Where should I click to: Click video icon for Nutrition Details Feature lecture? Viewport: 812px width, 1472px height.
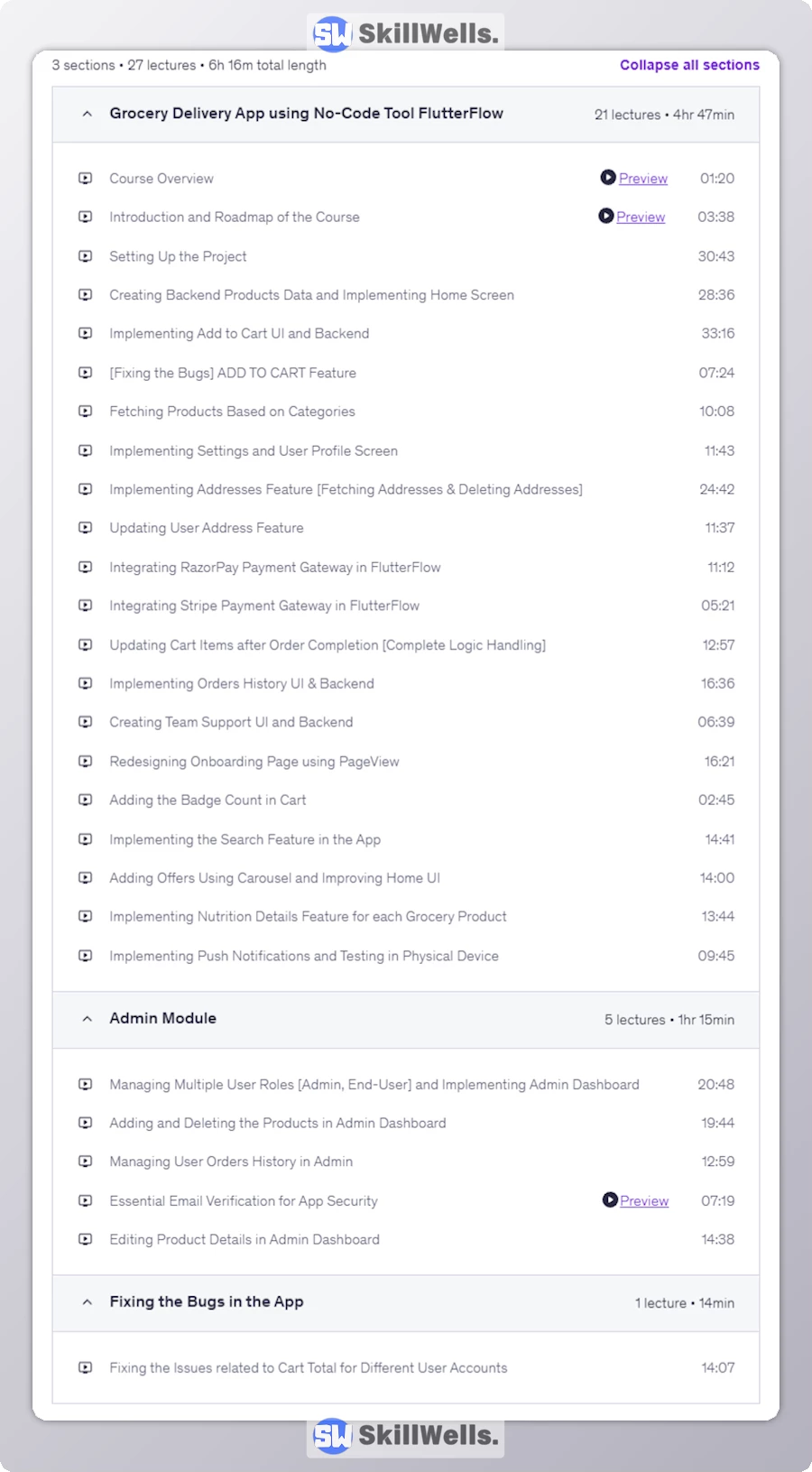tap(86, 917)
